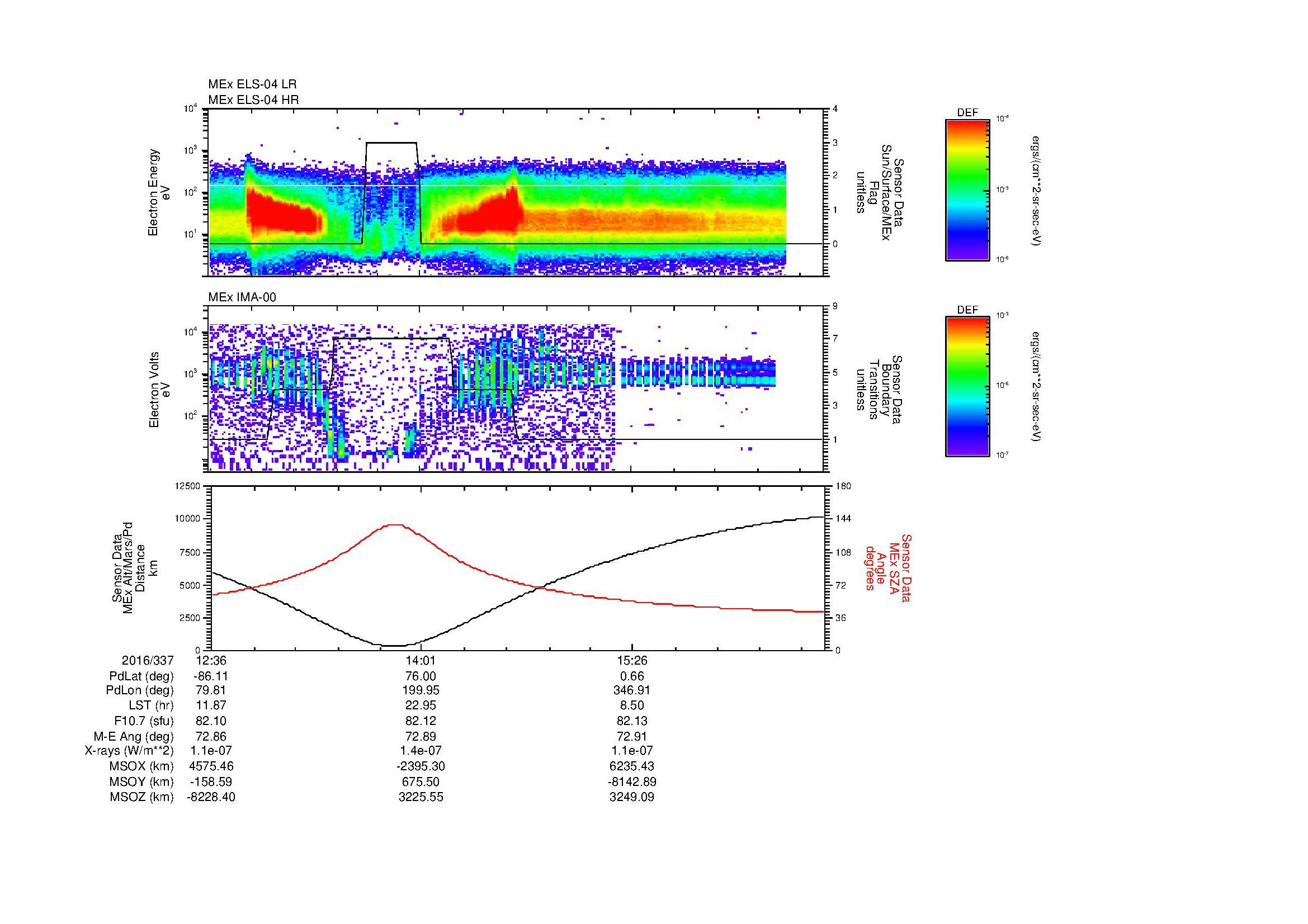
Task: Click the lower DEF color bar
Action: pos(967,387)
